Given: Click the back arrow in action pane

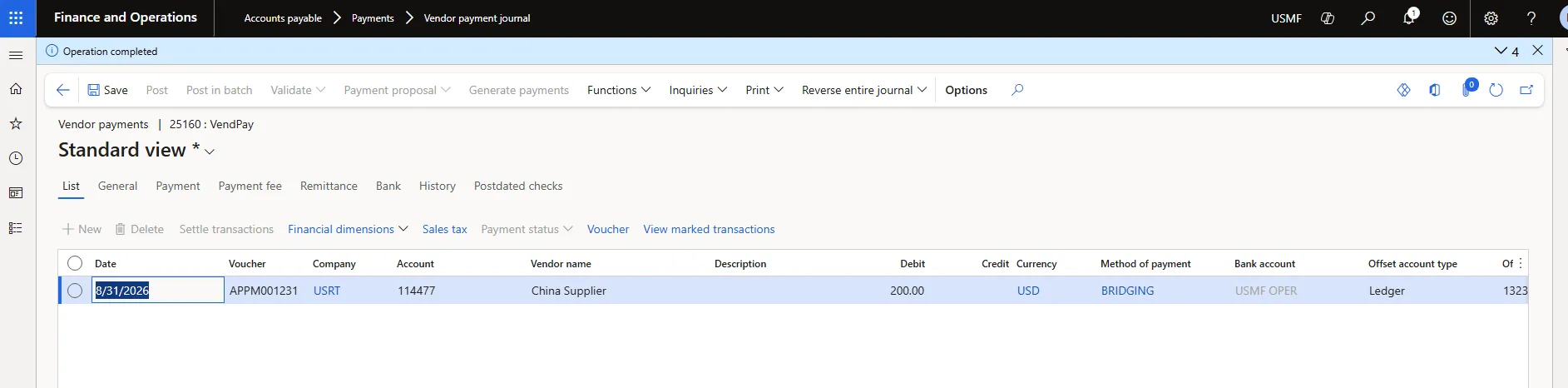Looking at the screenshot, I should click(63, 90).
